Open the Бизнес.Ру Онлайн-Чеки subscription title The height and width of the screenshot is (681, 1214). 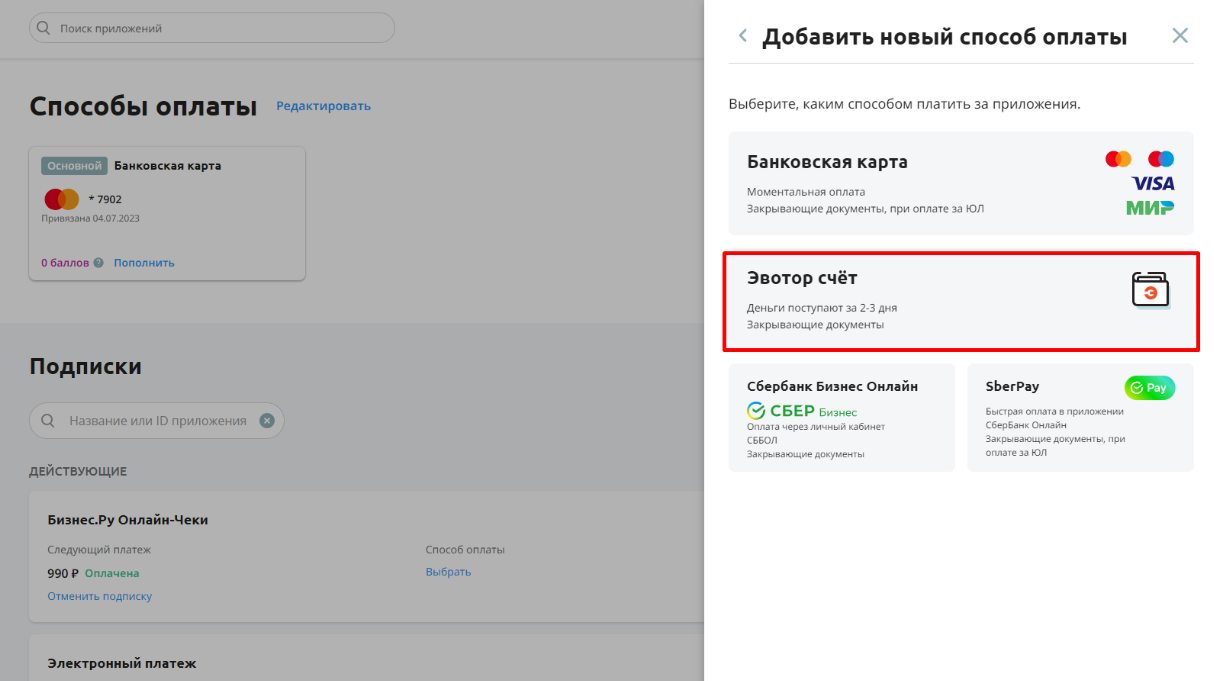pos(128,520)
